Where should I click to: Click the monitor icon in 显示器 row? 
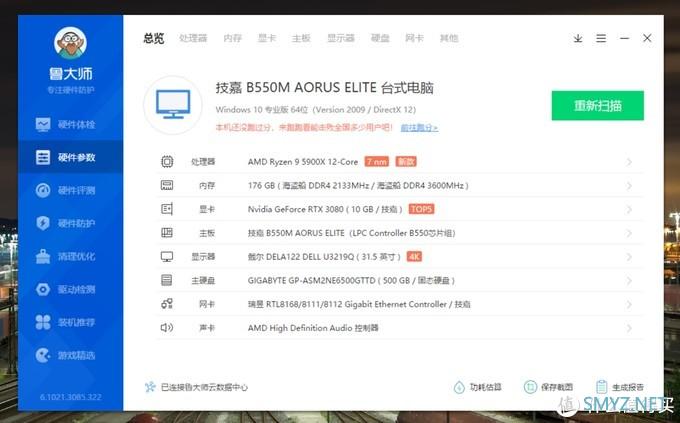[x=167, y=257]
